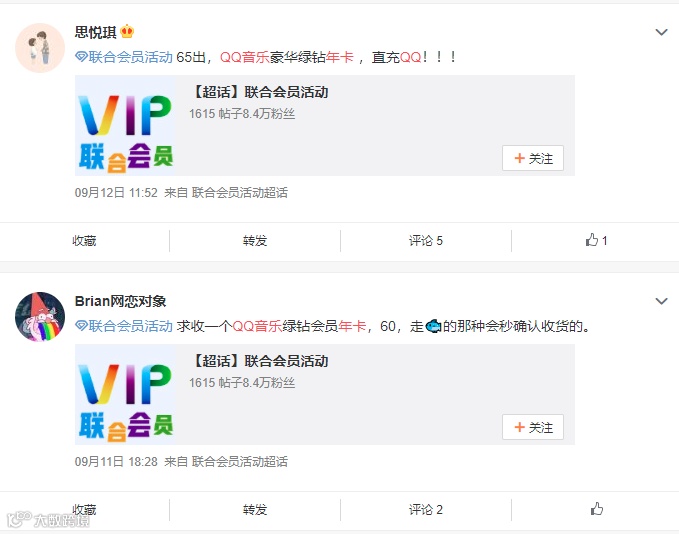Click 年卡 link in Brian's post
679x534 pixels.
(x=352, y=326)
